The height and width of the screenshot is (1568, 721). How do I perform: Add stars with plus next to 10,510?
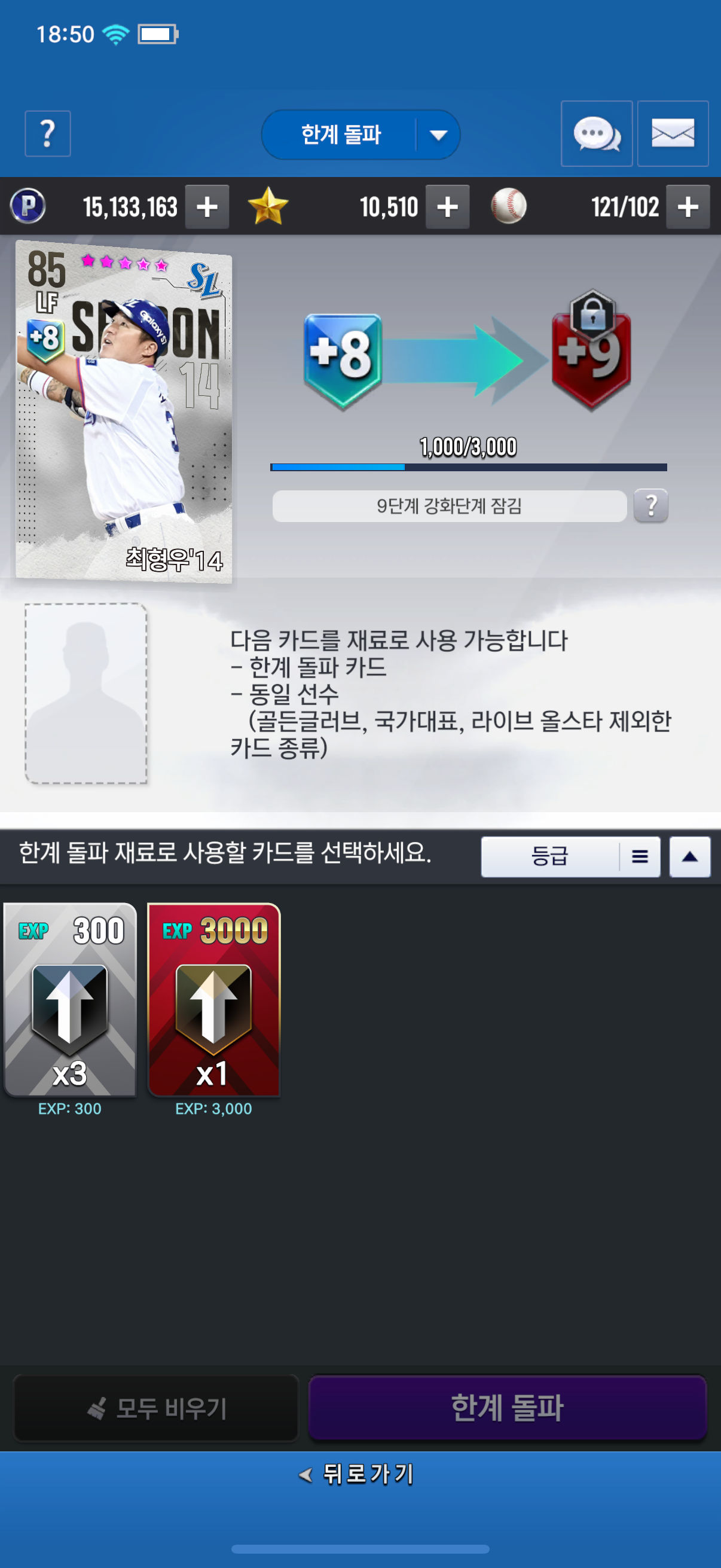(447, 207)
